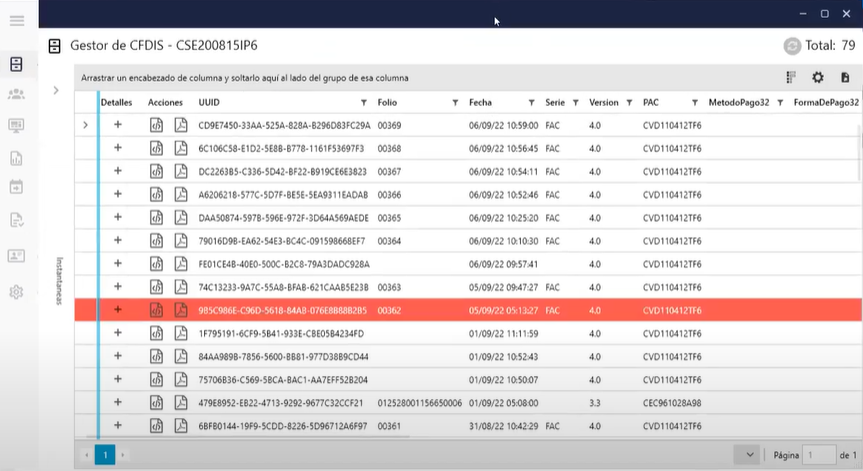View XML of folio 00368 row
863x471 pixels.
pyautogui.click(x=156, y=149)
